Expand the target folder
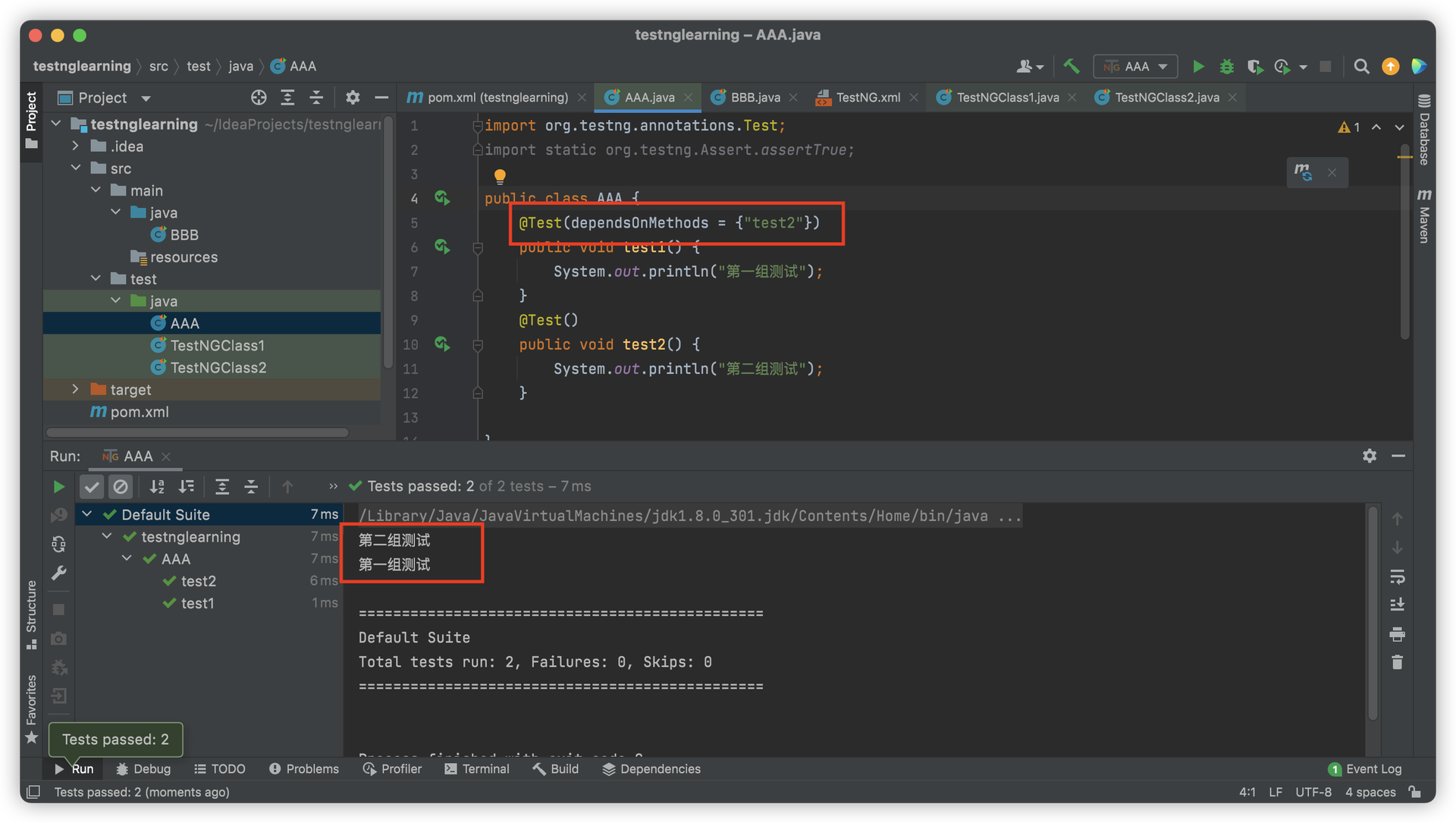The image size is (1456, 823). point(76,389)
